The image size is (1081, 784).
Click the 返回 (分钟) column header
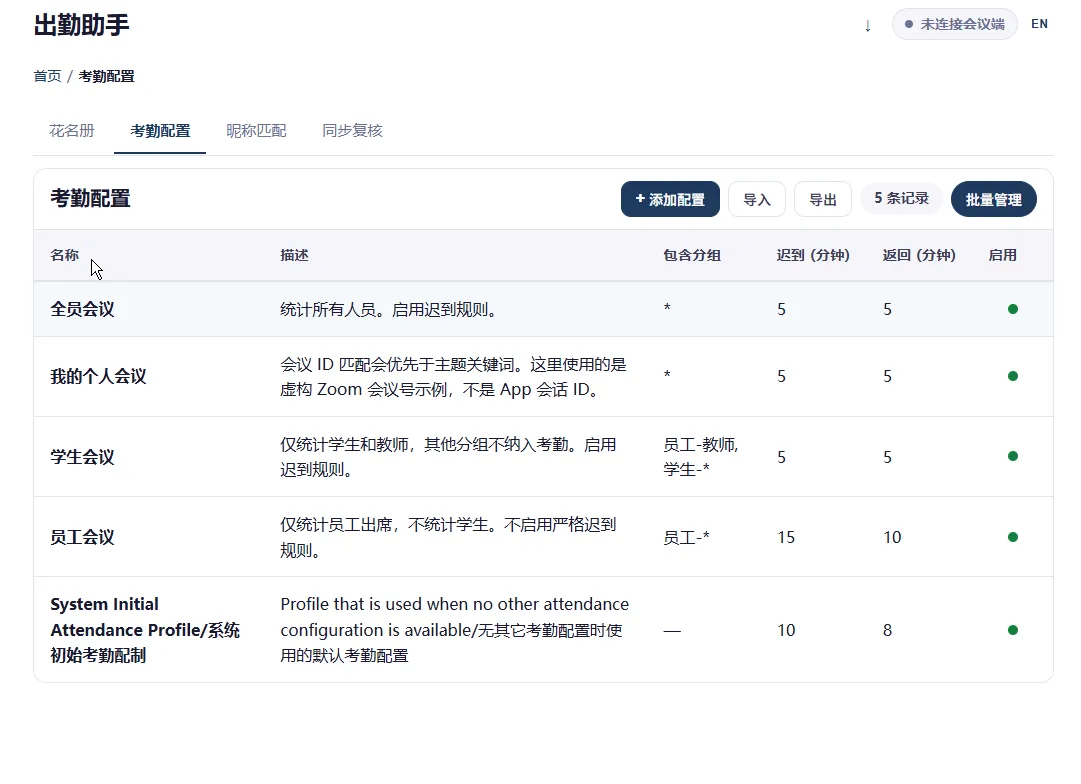(x=919, y=255)
